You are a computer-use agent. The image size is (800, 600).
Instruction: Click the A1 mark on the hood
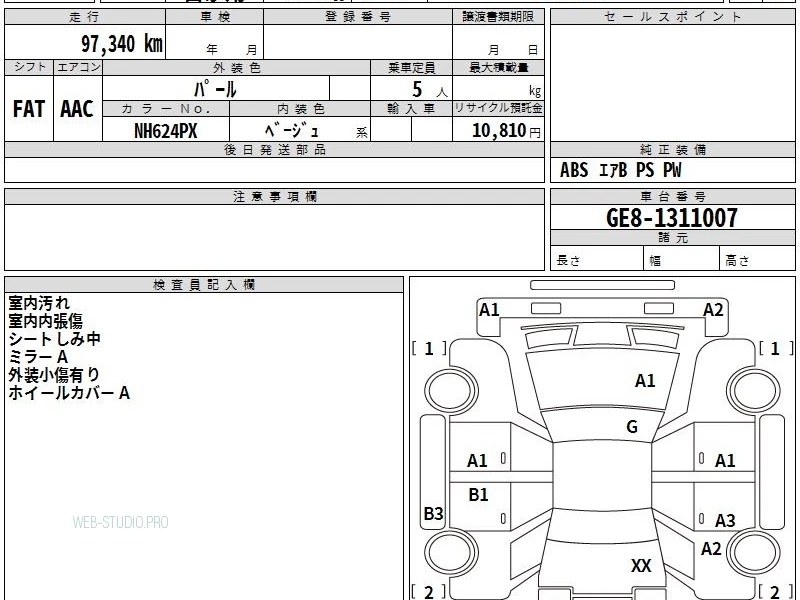(645, 381)
